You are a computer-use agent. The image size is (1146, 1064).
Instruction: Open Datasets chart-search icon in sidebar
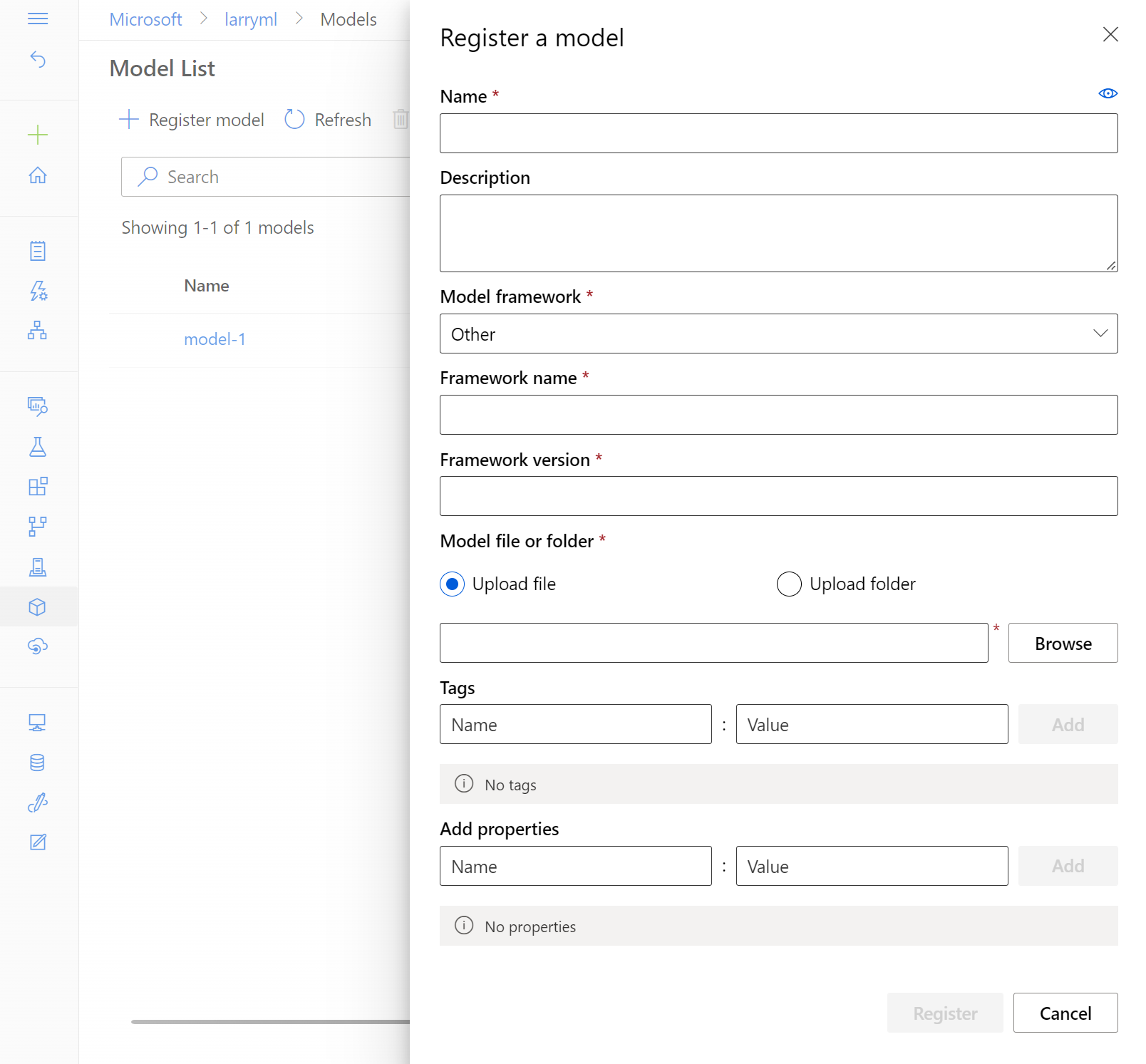(x=38, y=406)
